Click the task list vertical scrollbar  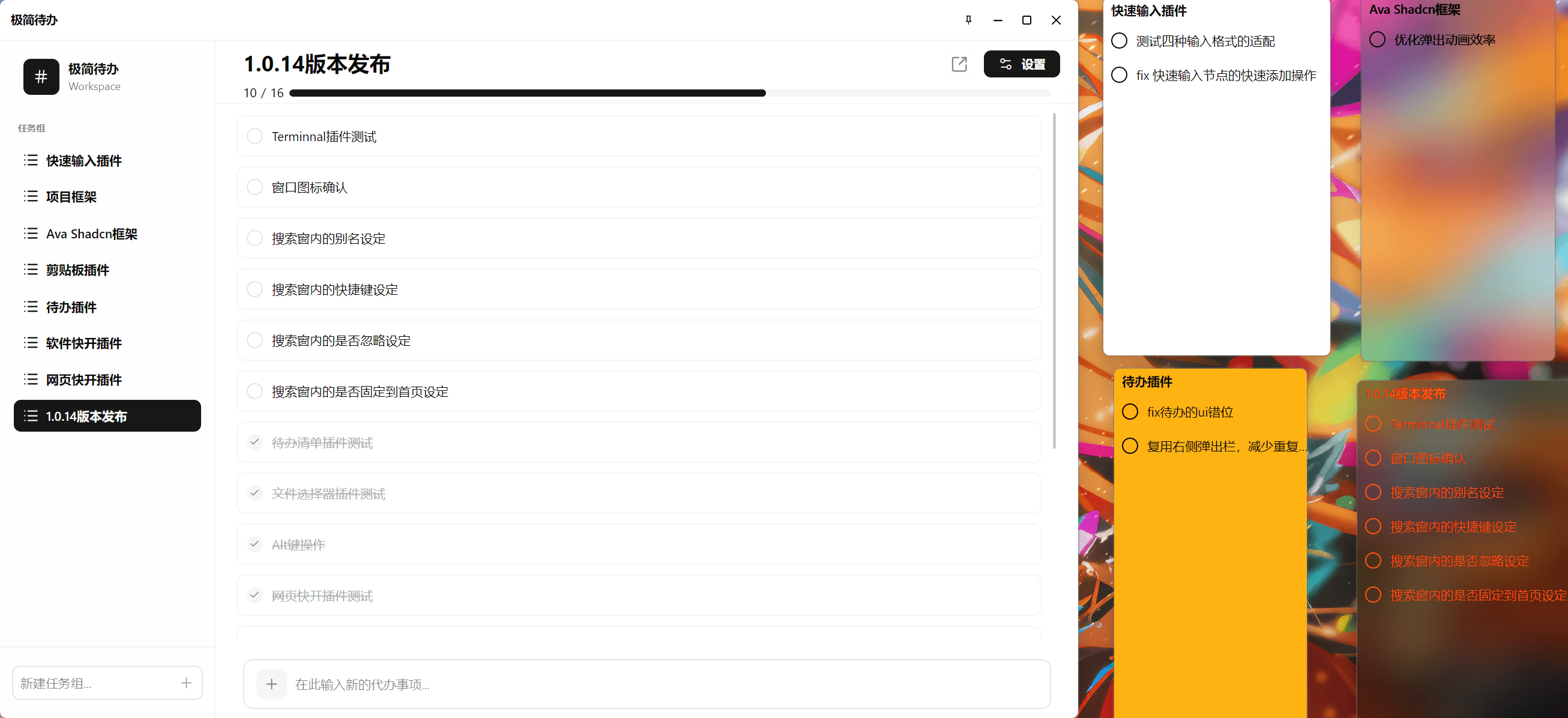1054,280
